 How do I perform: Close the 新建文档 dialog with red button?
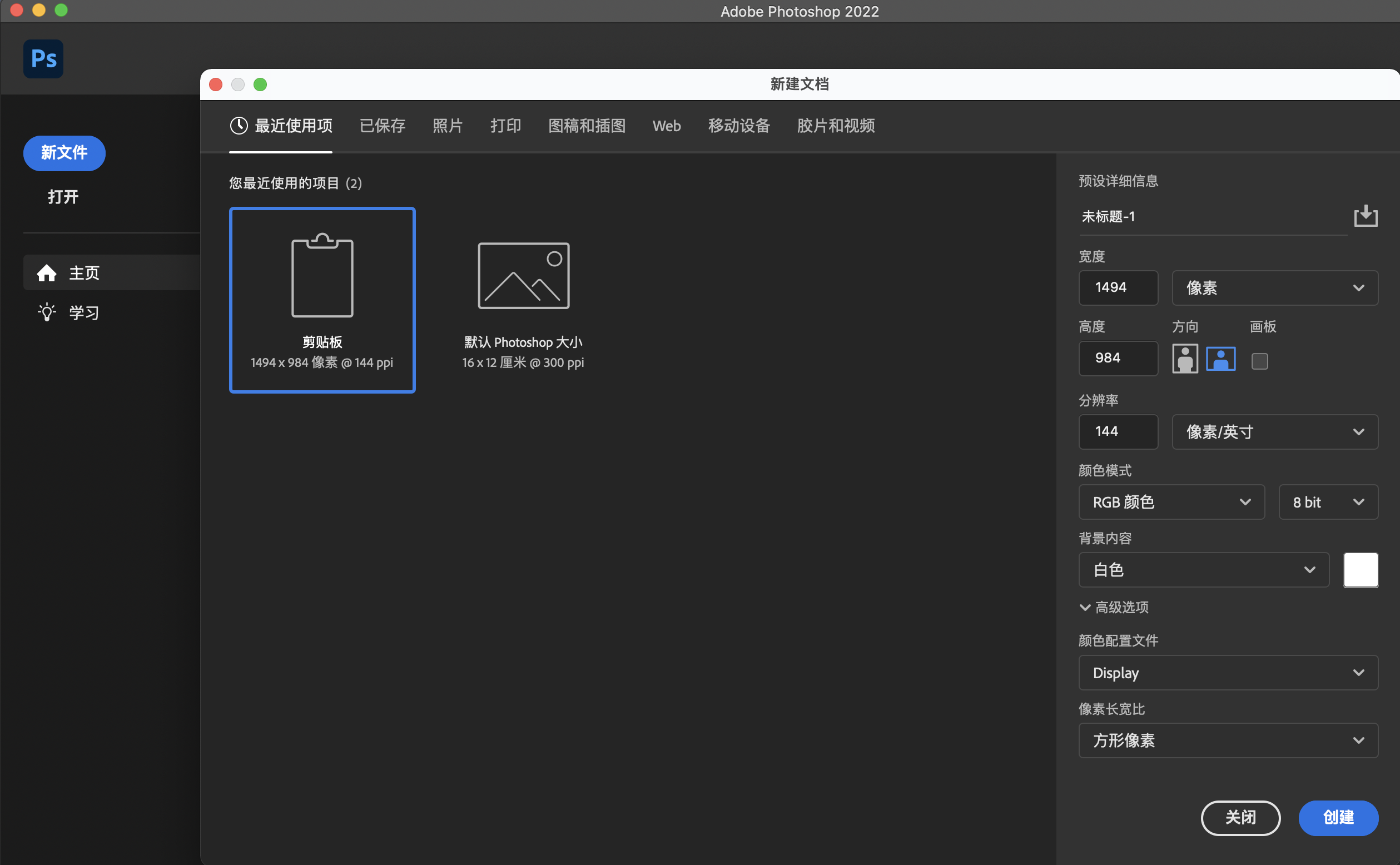tap(216, 84)
